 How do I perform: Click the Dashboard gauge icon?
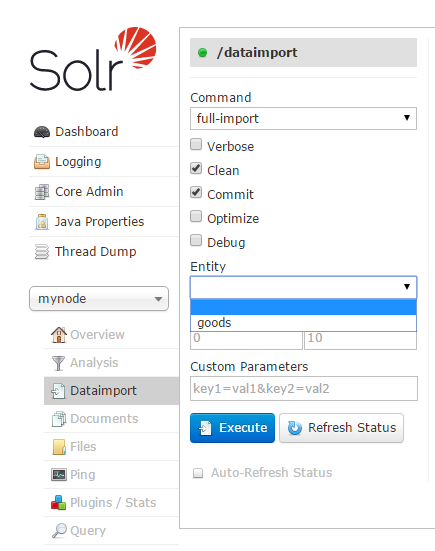42,132
